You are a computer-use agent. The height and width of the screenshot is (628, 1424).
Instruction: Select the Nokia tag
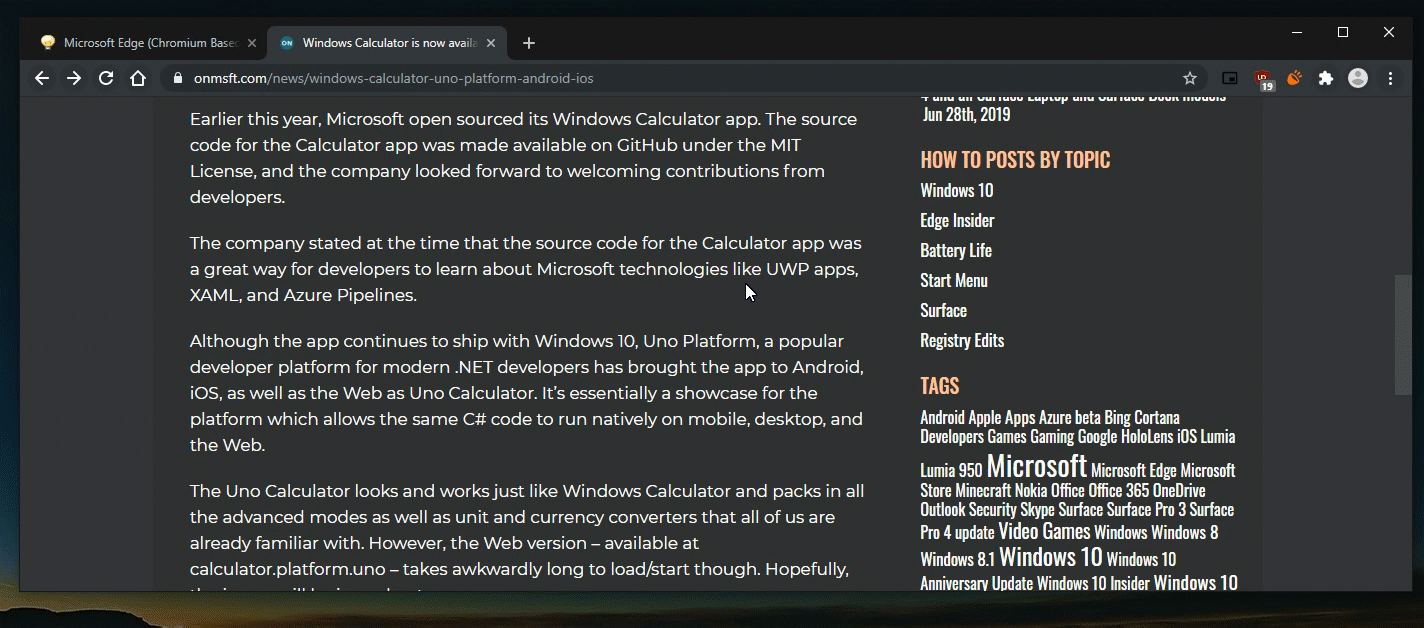tap(1031, 490)
